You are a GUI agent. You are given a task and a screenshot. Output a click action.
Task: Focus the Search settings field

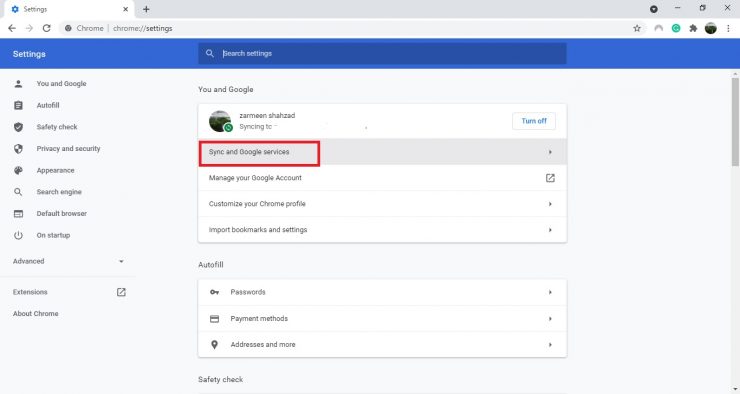(x=382, y=53)
